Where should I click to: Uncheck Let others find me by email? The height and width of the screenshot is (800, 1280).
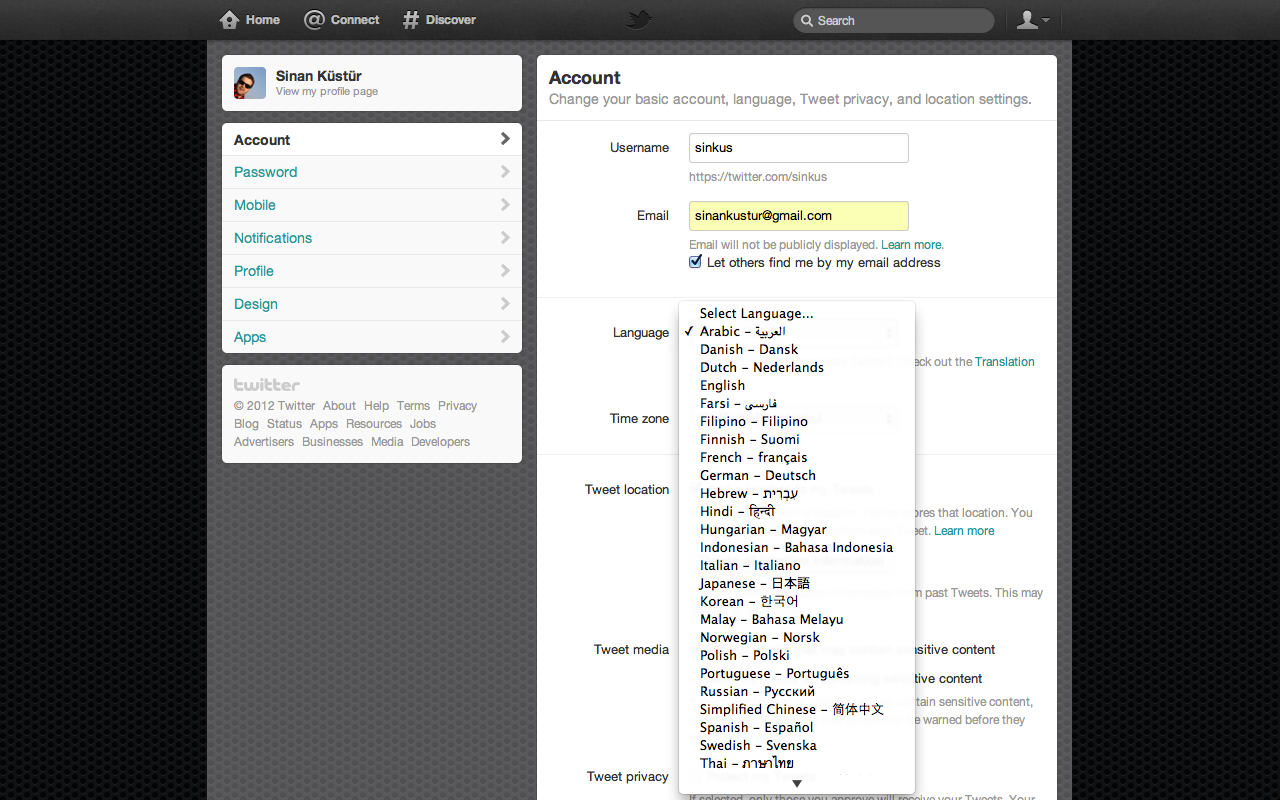point(696,262)
